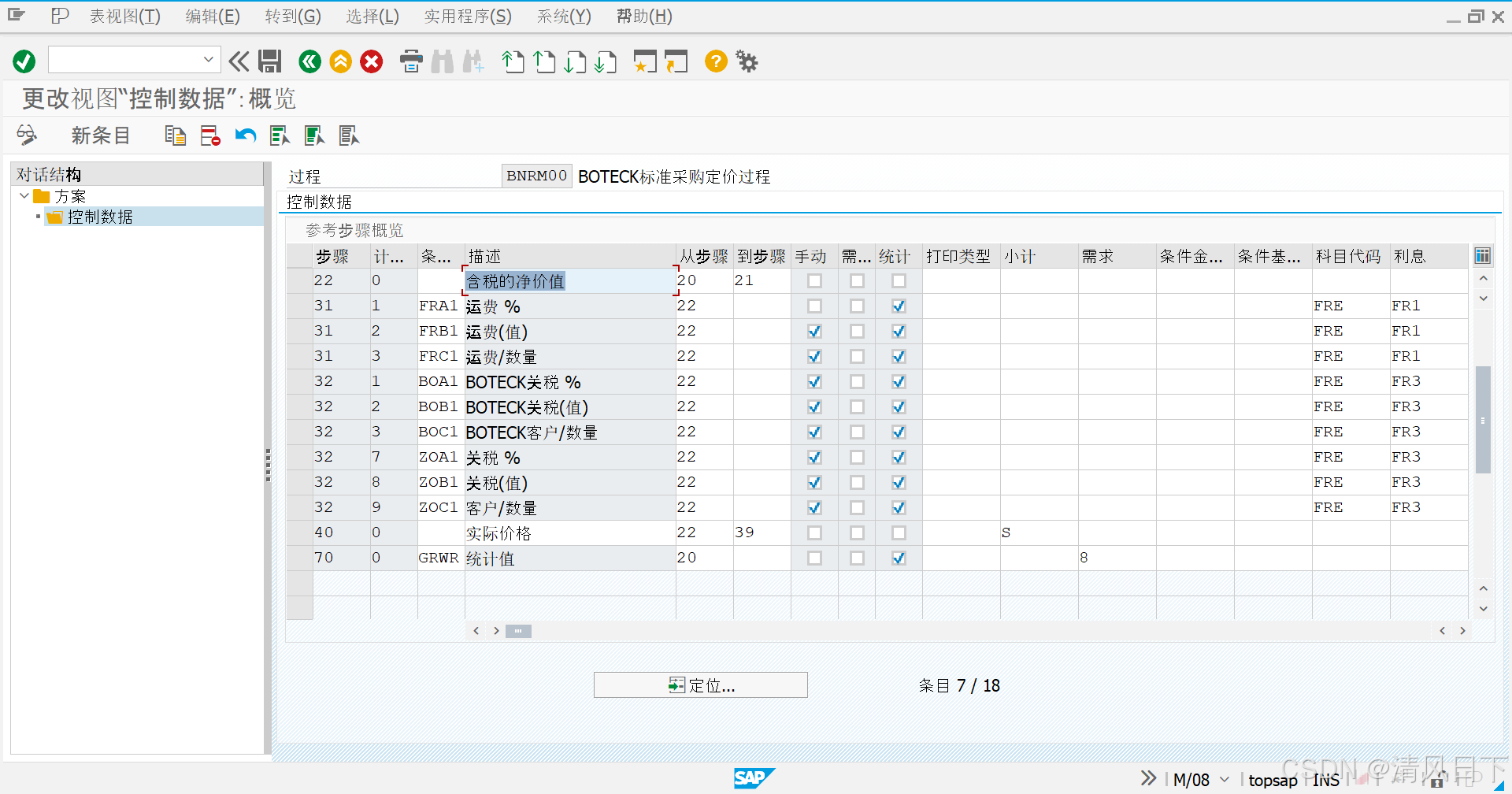Open the 选择(L) menu
The image size is (1512, 794).
[x=372, y=17]
